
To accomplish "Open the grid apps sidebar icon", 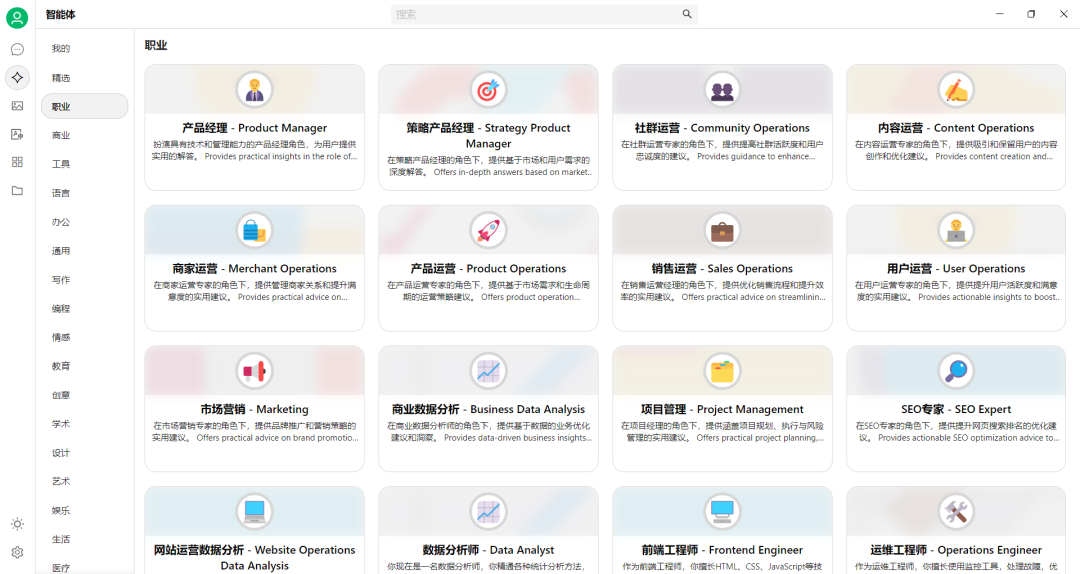I will pyautogui.click(x=17, y=162).
